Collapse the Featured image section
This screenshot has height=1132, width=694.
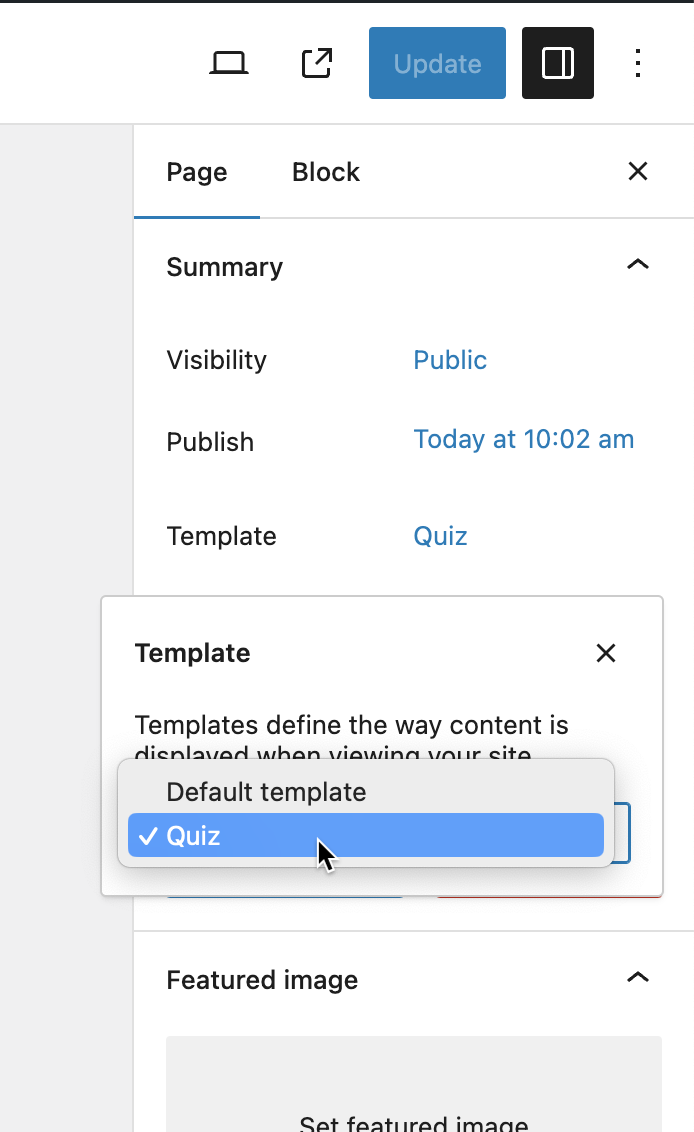point(638,978)
